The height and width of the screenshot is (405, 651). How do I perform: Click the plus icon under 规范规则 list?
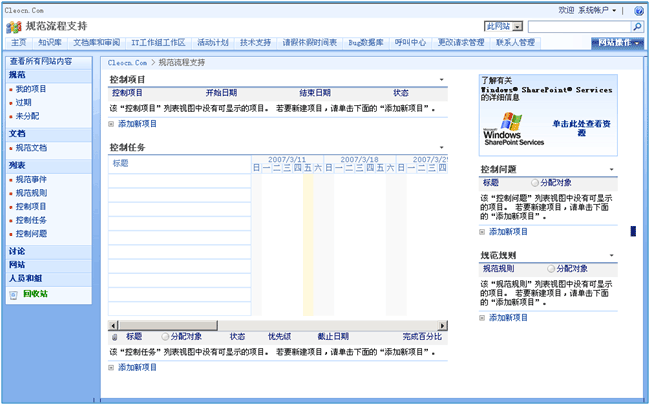coord(482,317)
